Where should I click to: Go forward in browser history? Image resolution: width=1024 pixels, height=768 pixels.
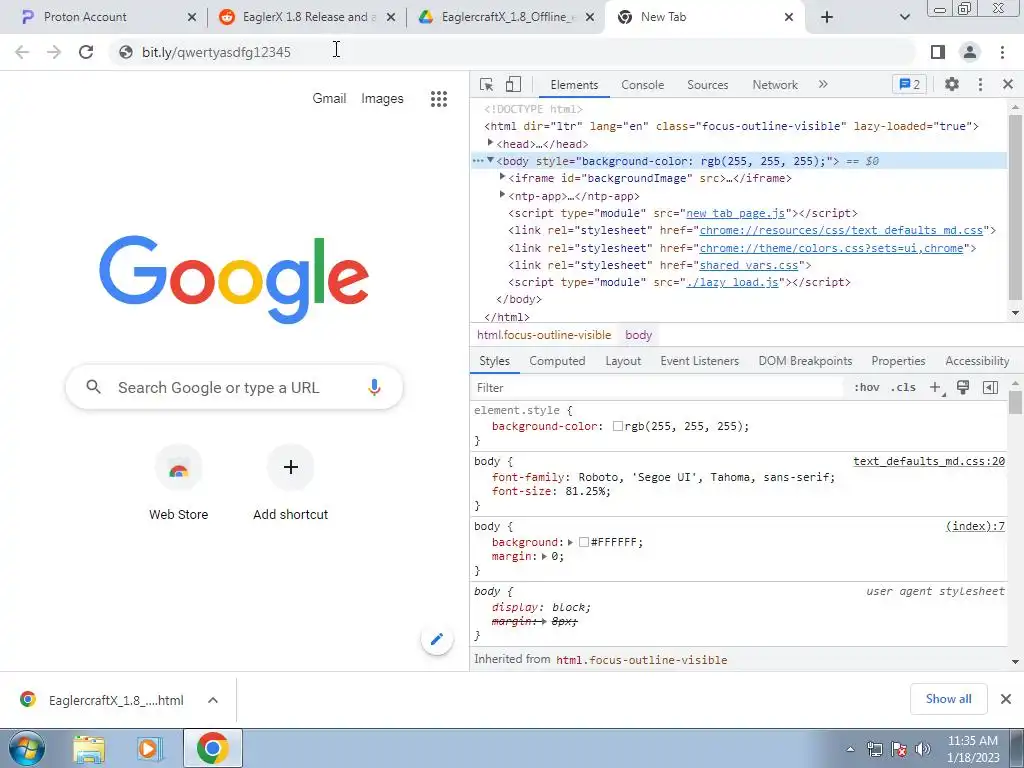click(54, 52)
